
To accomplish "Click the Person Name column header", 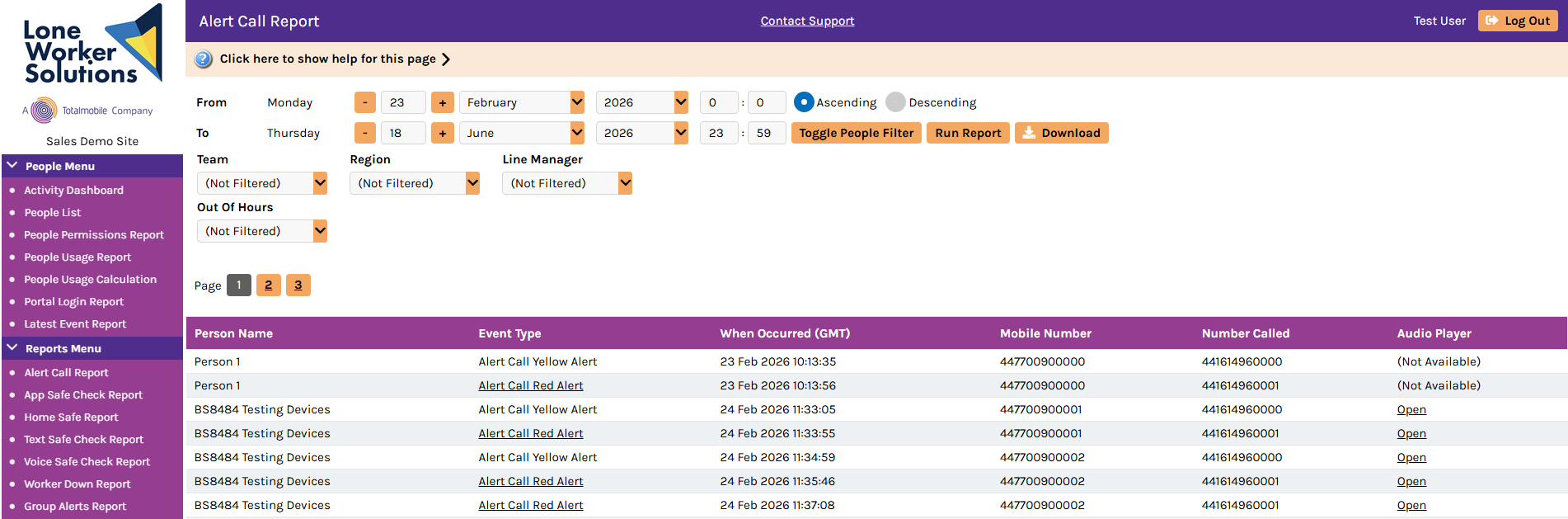I will pos(233,333).
